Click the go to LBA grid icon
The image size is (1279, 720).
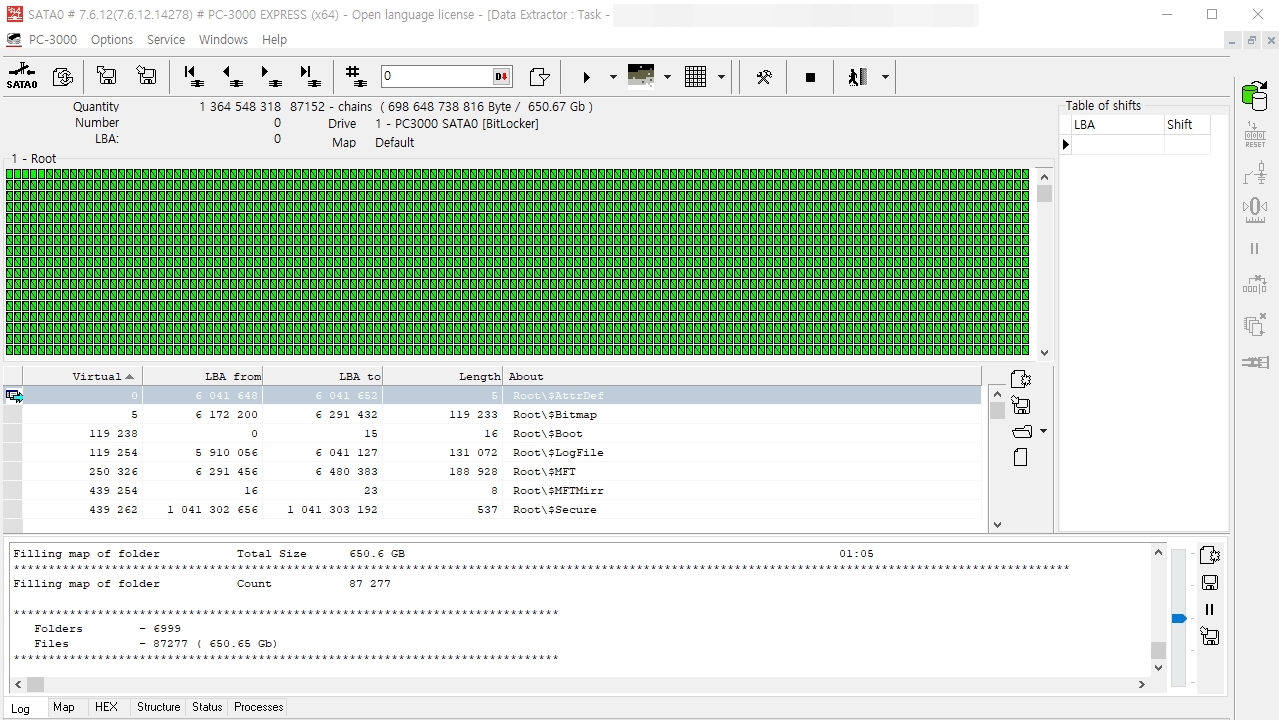[x=353, y=76]
